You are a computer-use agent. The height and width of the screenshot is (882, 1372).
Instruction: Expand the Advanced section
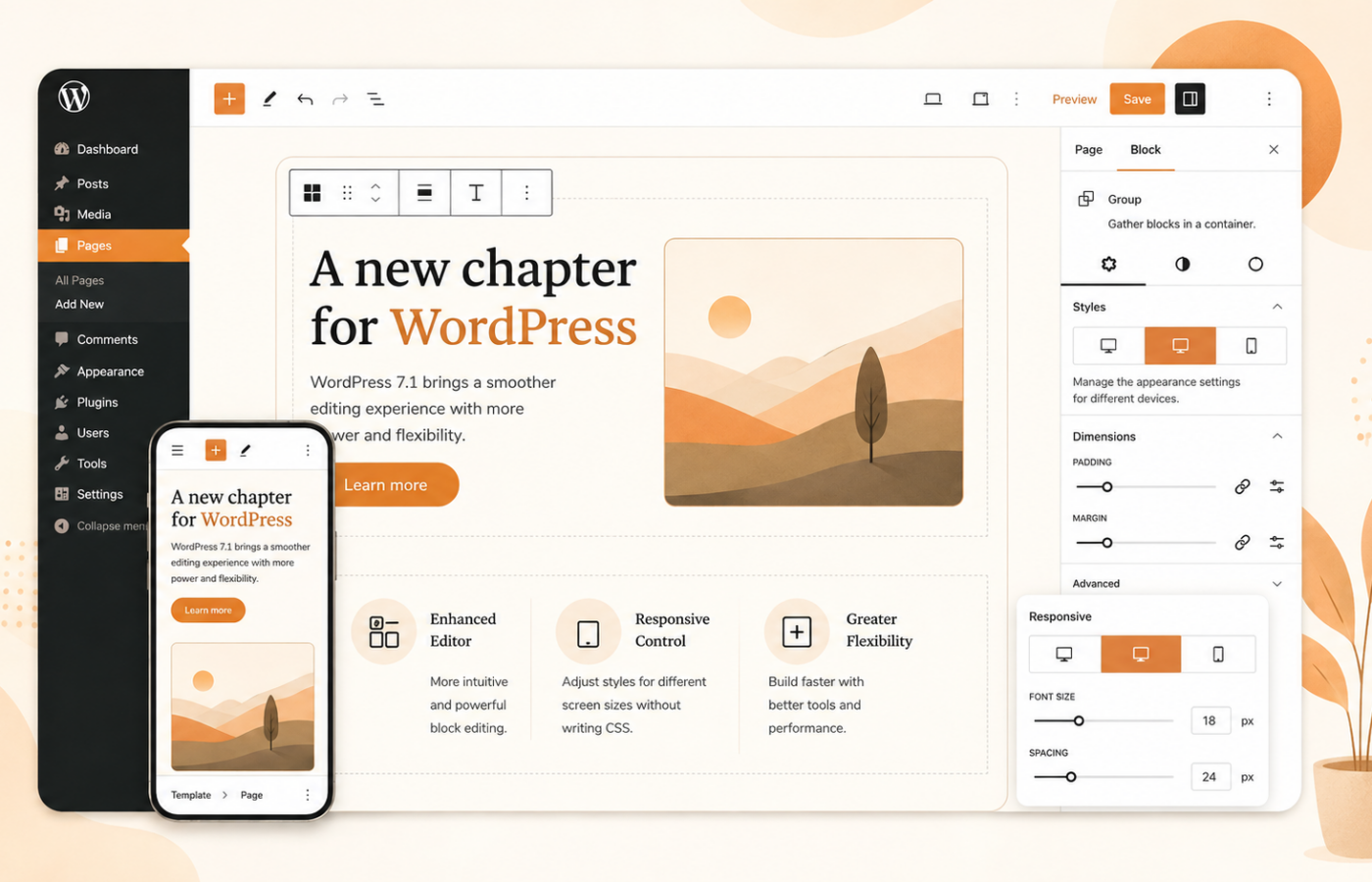(x=1277, y=584)
